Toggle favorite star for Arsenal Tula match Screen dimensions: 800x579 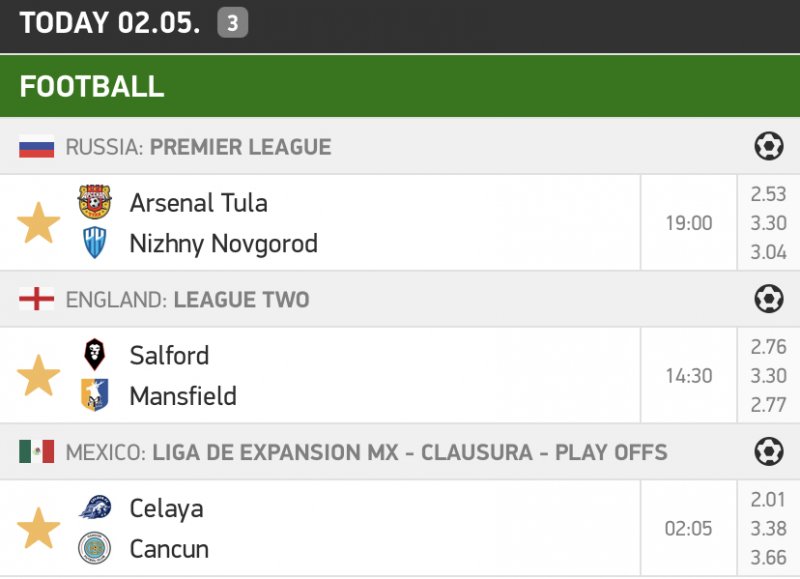point(39,223)
